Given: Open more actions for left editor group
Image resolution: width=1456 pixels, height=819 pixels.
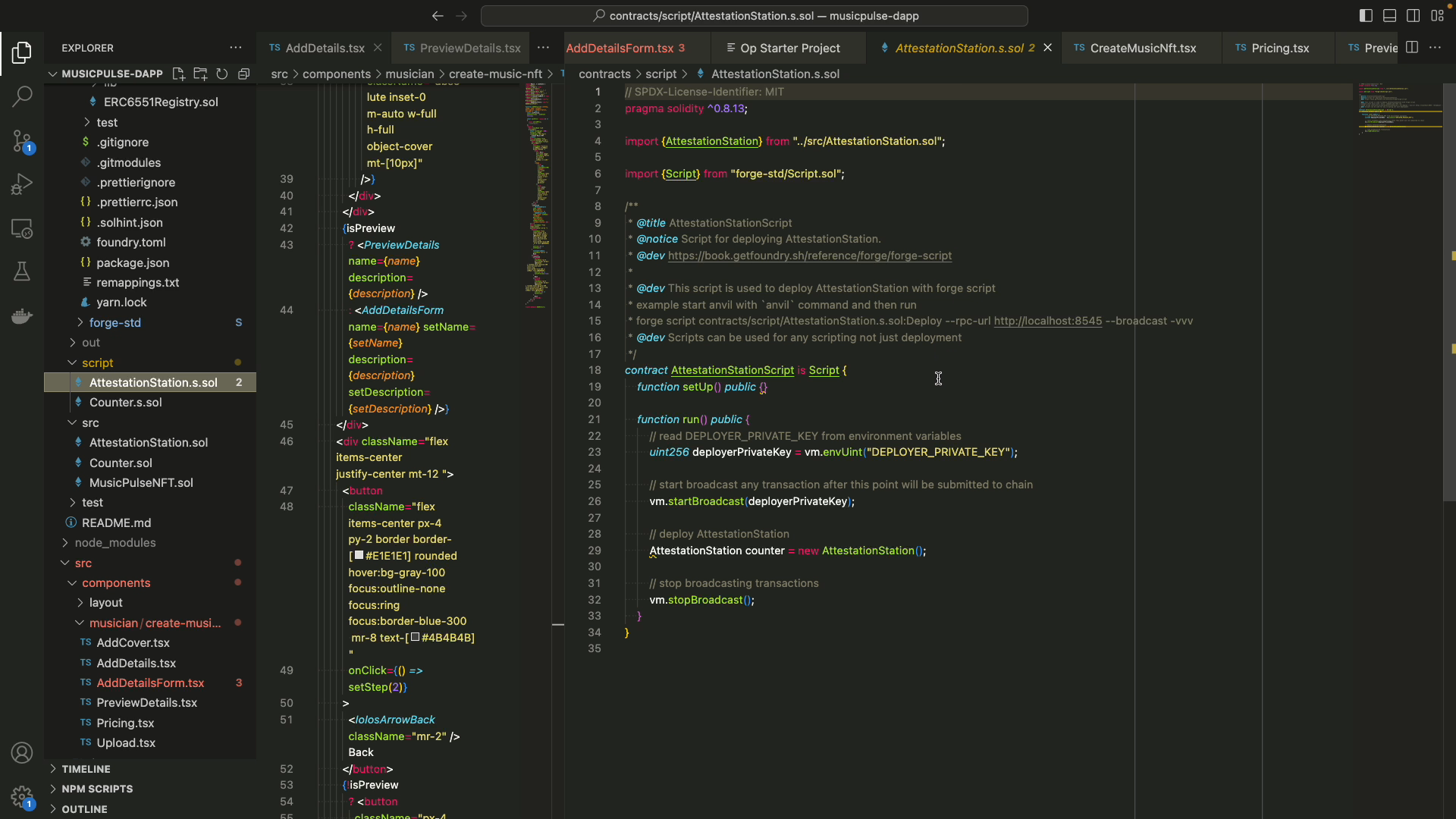Looking at the screenshot, I should pos(543,47).
